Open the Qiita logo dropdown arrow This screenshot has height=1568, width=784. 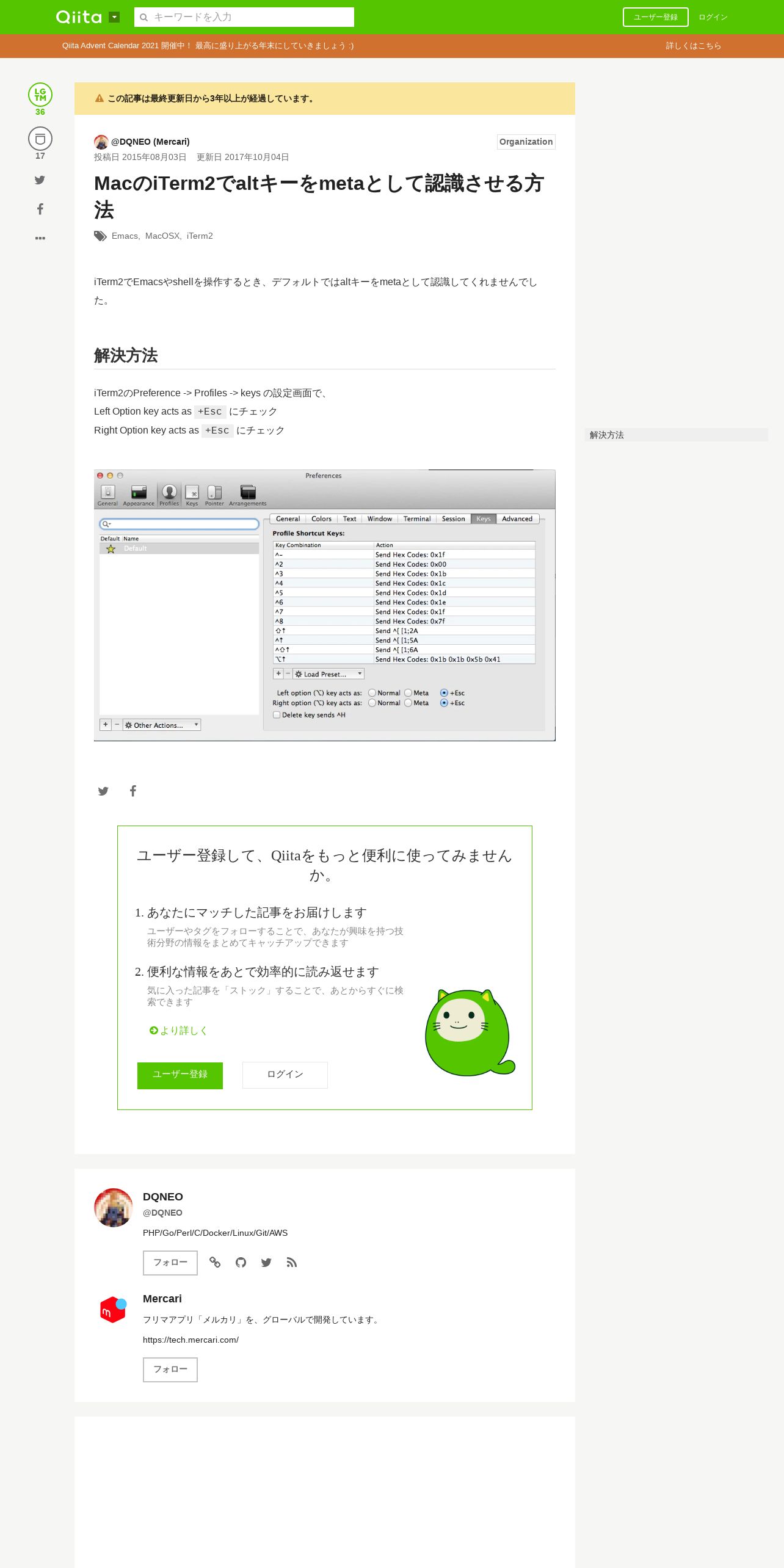(x=114, y=17)
